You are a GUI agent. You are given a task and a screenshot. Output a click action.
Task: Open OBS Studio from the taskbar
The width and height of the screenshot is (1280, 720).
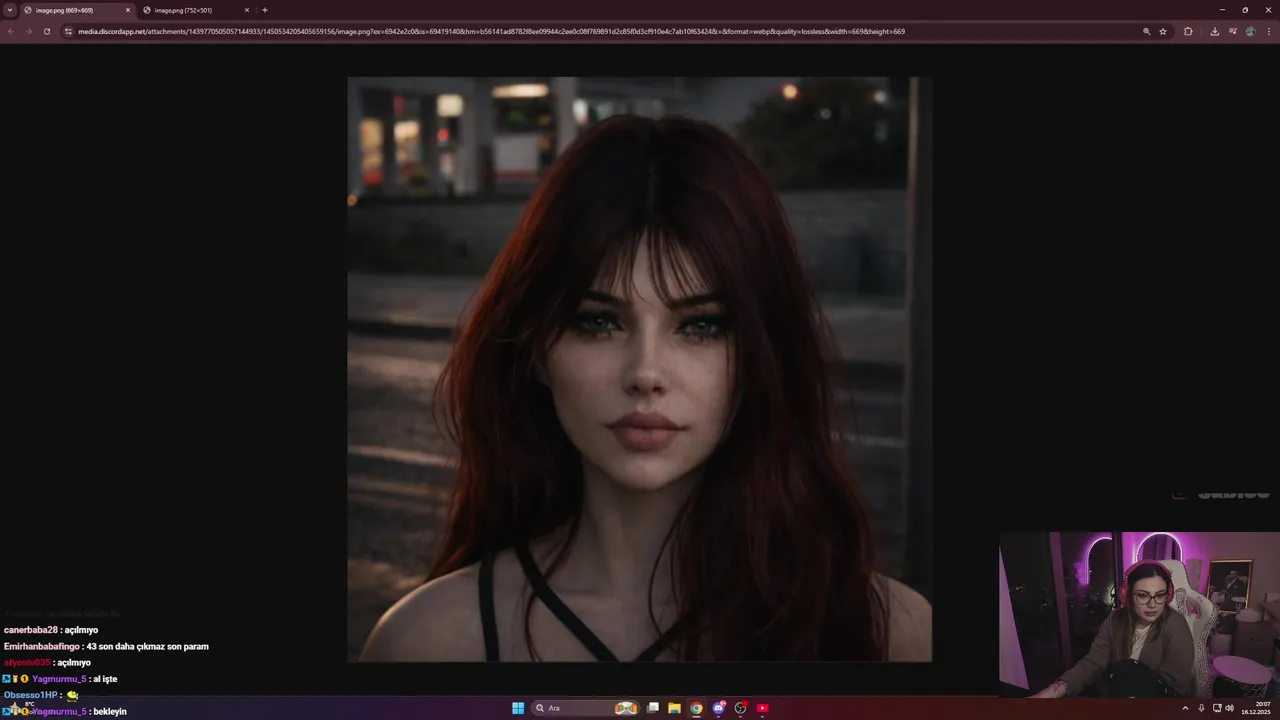741,708
